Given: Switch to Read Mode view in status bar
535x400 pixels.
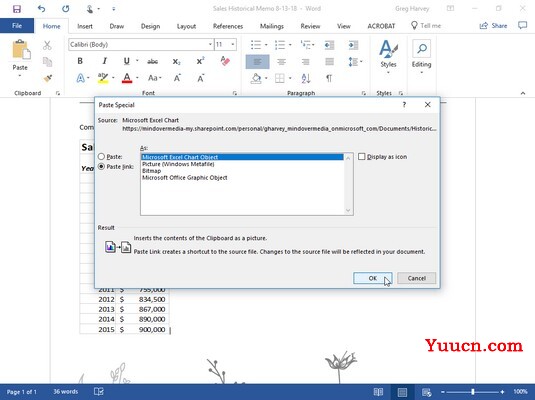Looking at the screenshot, I should [x=378, y=392].
